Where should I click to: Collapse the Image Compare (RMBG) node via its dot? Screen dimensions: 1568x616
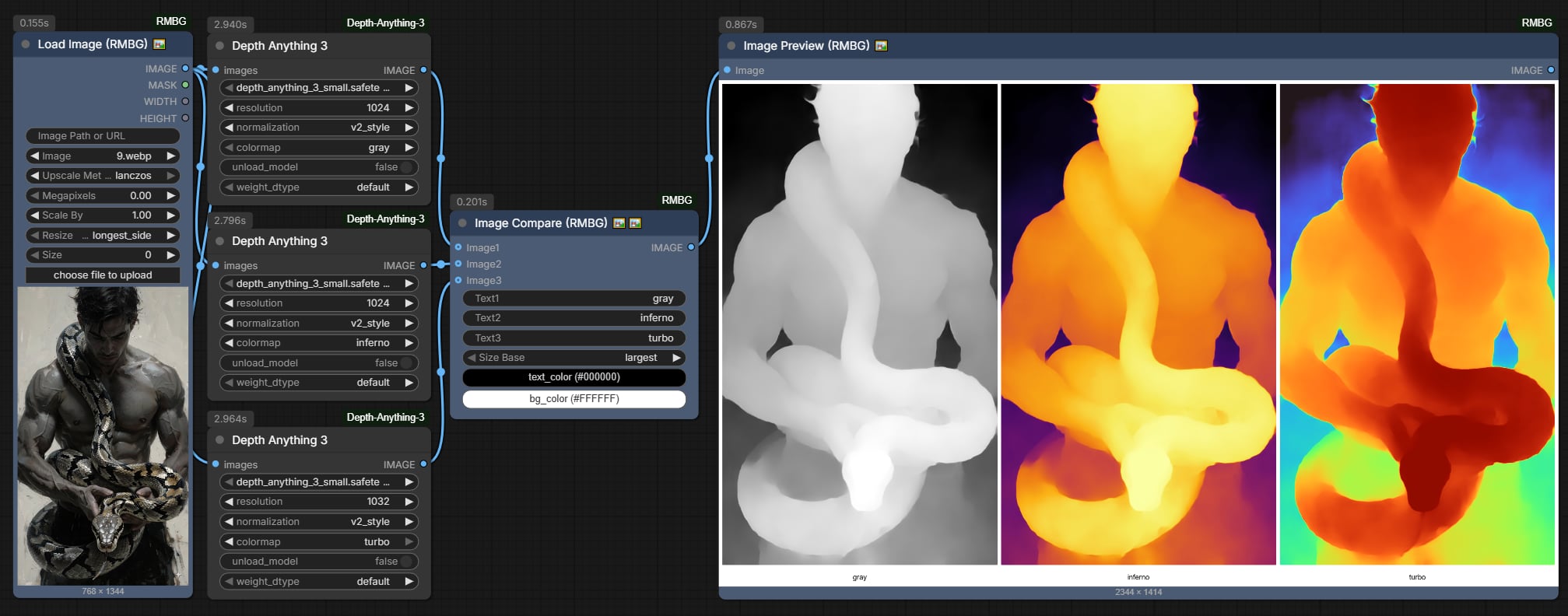click(462, 223)
